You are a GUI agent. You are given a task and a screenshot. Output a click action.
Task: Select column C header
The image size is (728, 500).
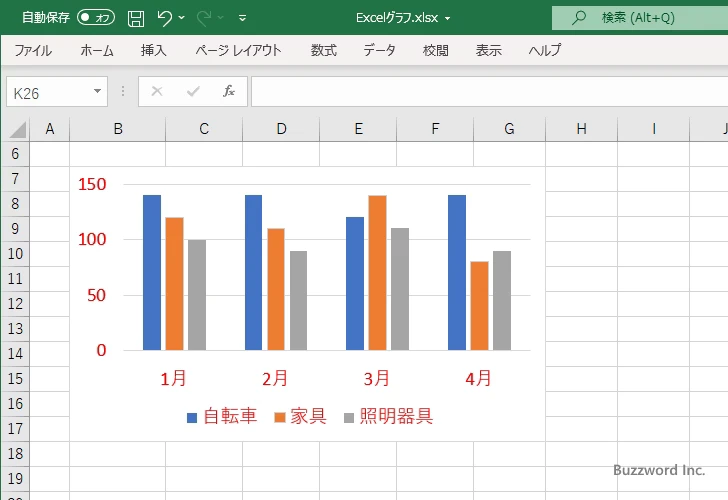(x=204, y=129)
